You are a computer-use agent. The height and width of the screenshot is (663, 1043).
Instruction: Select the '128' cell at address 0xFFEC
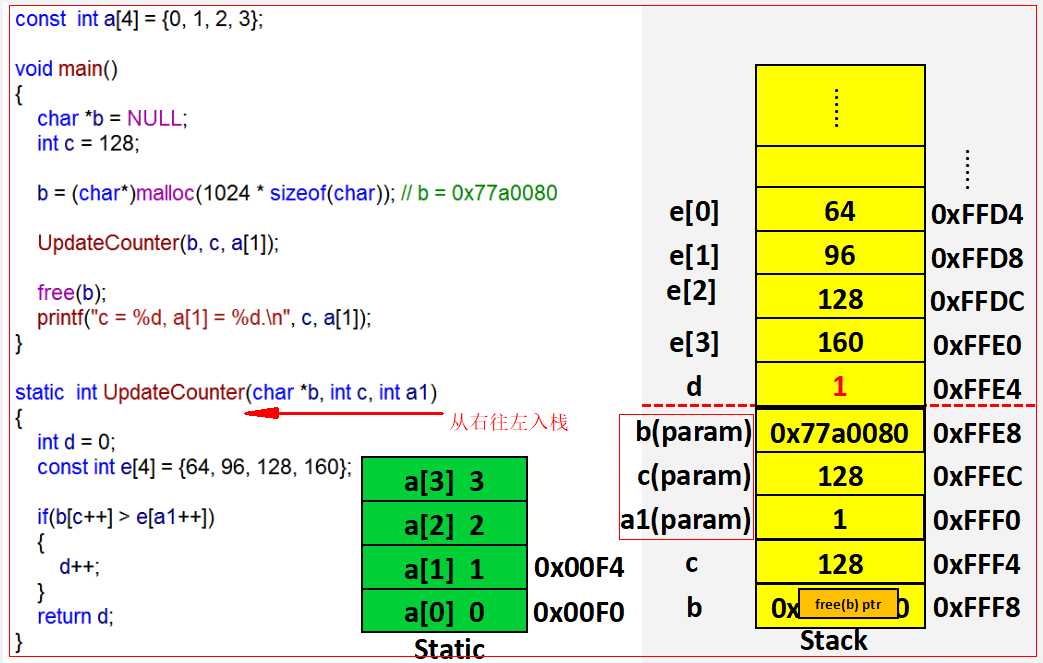tap(841, 475)
